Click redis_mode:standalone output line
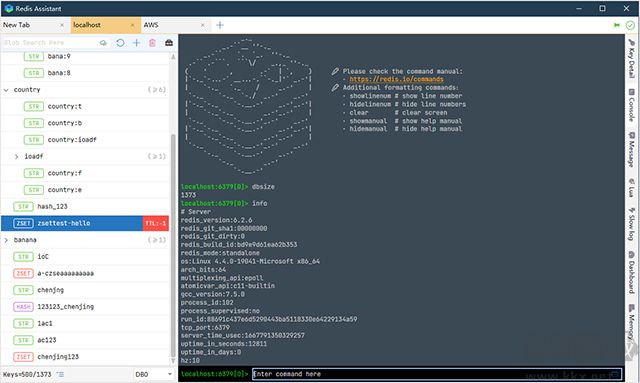The width and height of the screenshot is (640, 383). [x=220, y=253]
